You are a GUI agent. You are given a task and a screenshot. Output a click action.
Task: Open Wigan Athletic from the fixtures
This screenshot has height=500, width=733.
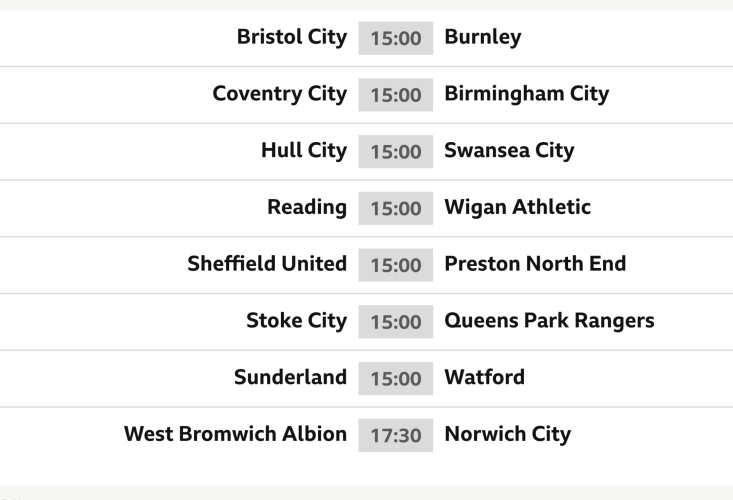click(517, 208)
